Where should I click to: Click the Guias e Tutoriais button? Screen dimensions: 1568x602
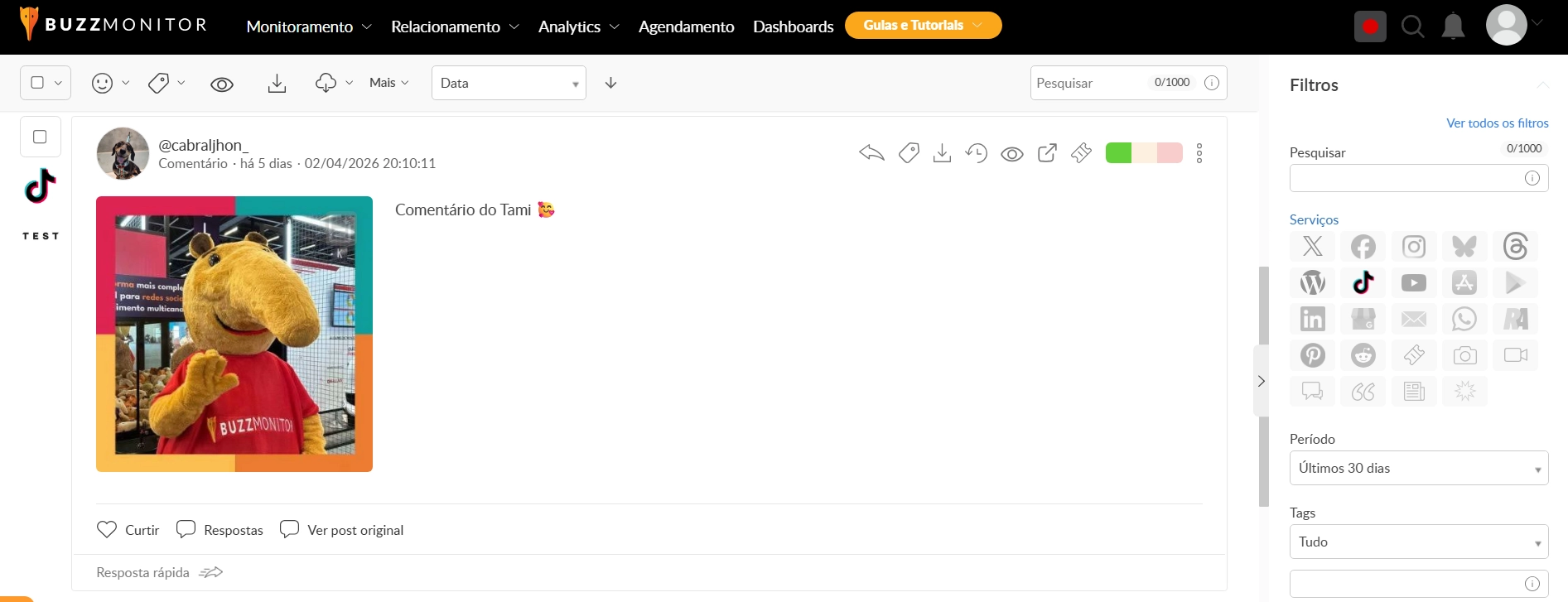click(x=923, y=26)
